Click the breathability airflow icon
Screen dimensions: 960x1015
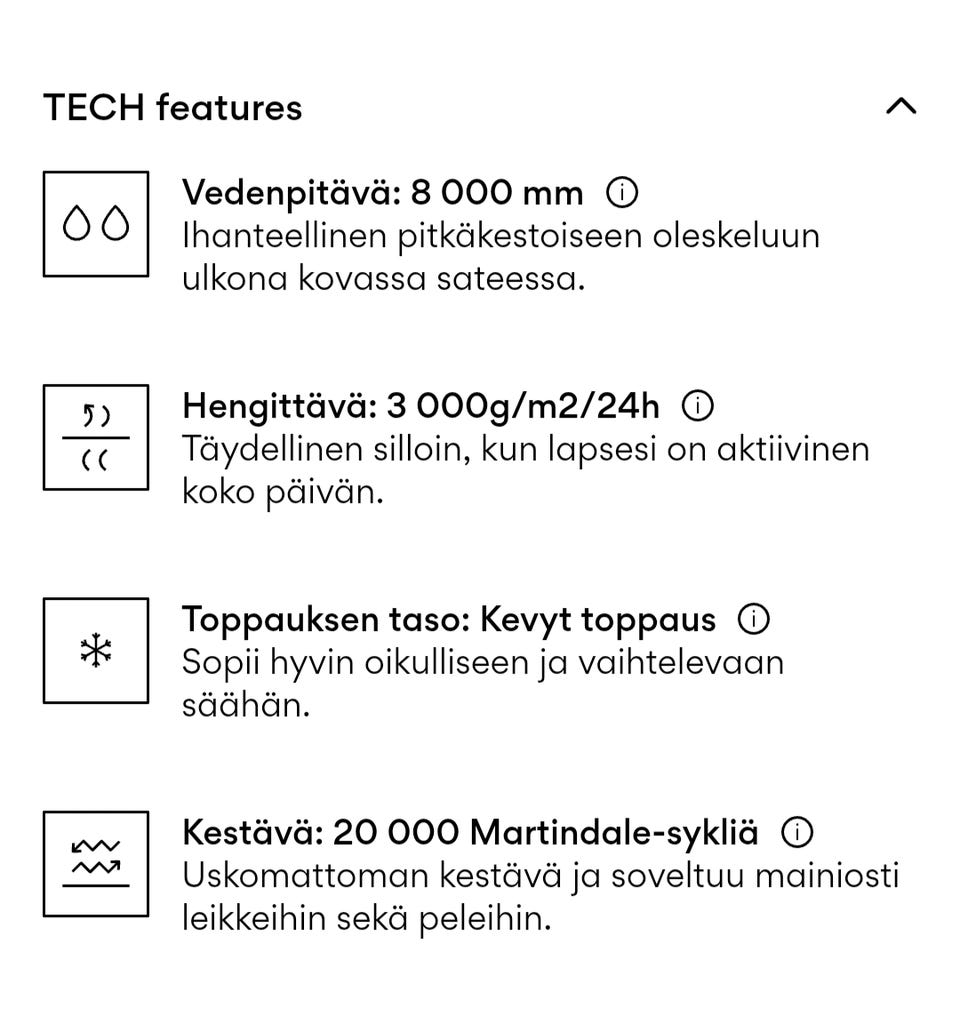96,437
